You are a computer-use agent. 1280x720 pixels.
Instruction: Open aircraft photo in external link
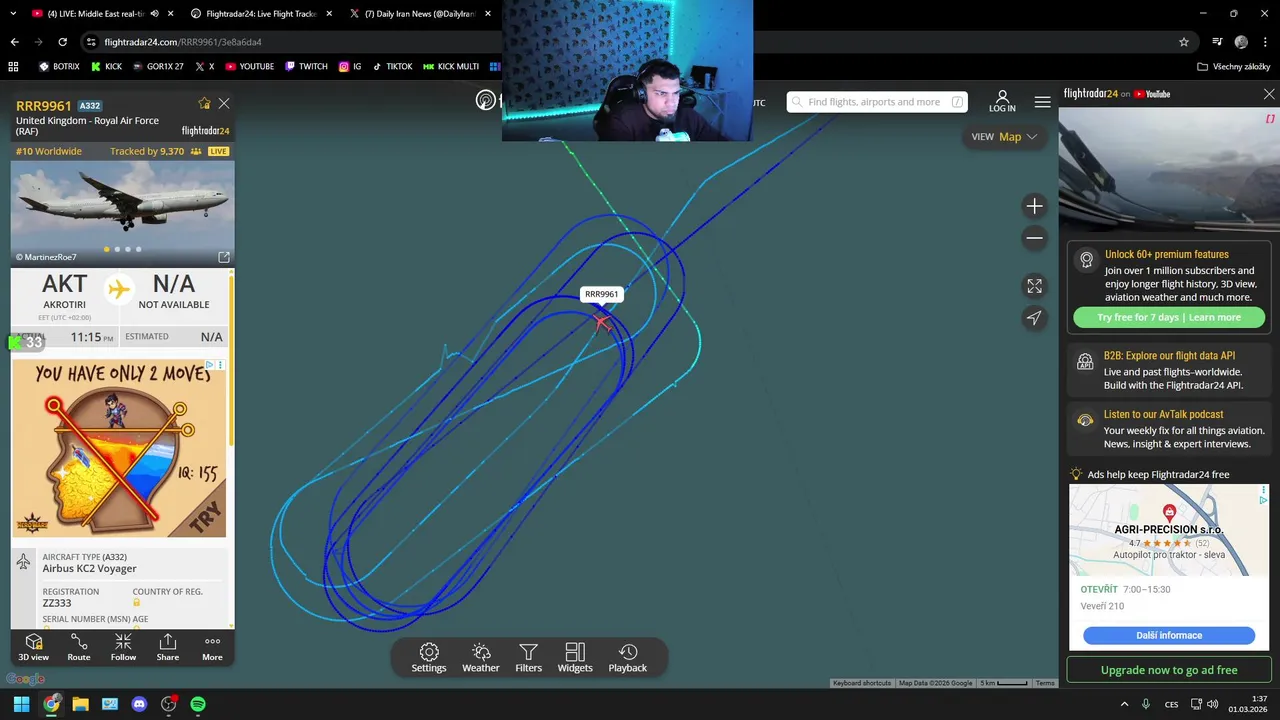click(x=224, y=257)
